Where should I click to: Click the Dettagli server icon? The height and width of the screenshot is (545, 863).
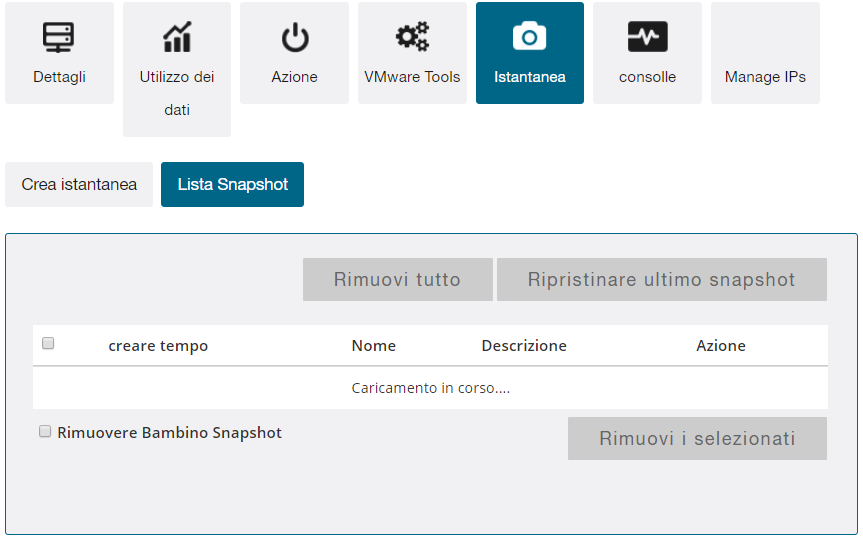coord(59,38)
